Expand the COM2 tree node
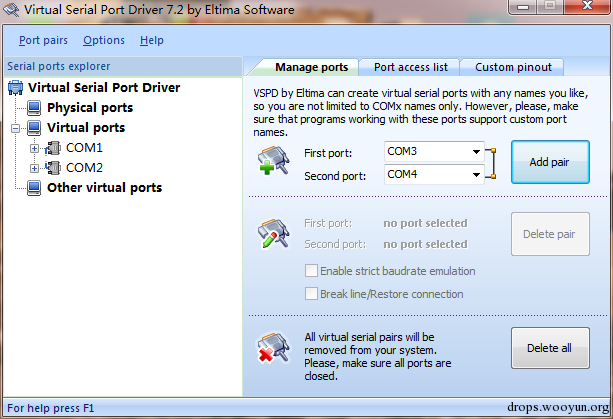The width and height of the screenshot is (613, 419). [x=34, y=168]
